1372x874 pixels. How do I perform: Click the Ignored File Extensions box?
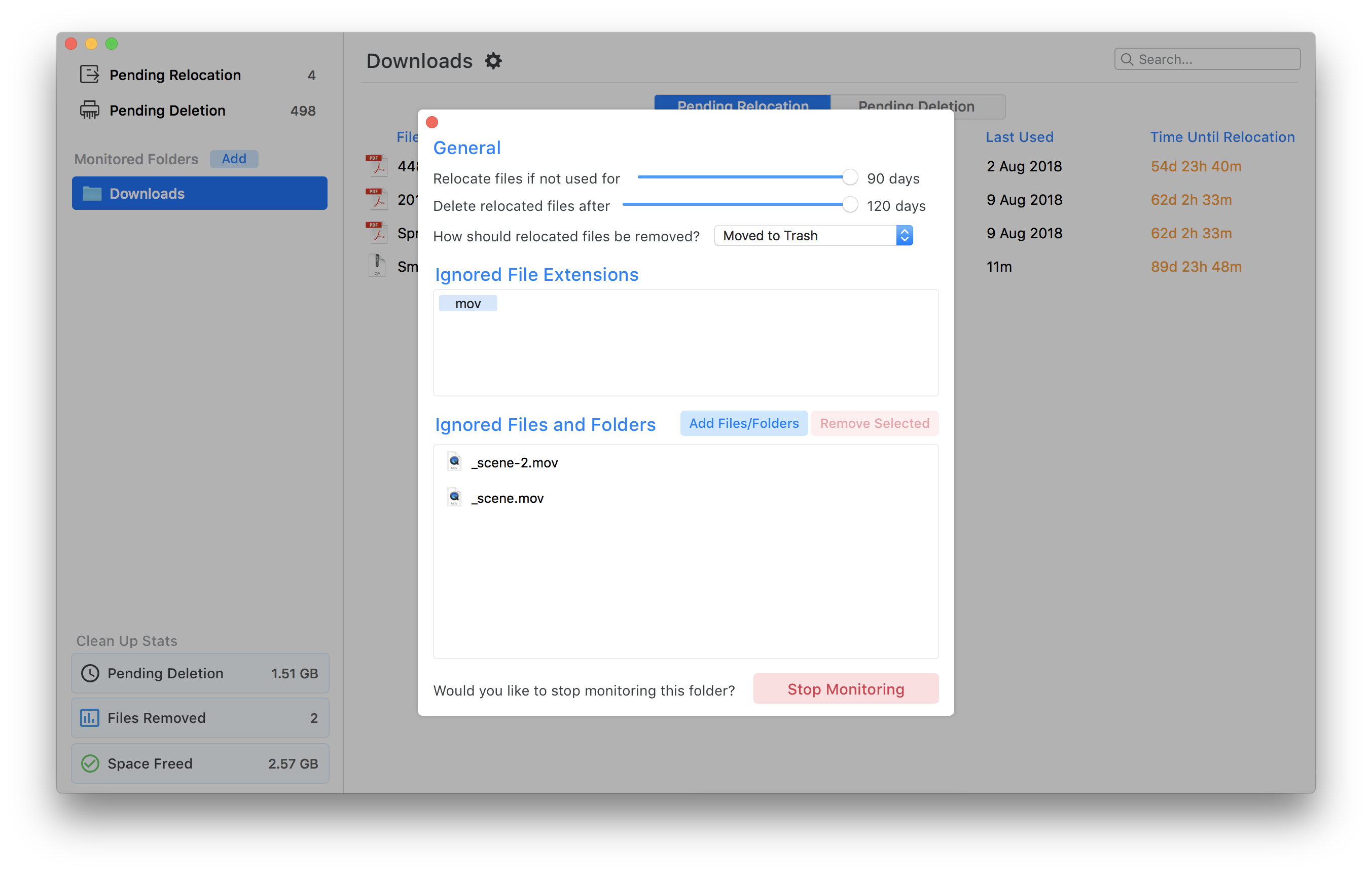[685, 343]
